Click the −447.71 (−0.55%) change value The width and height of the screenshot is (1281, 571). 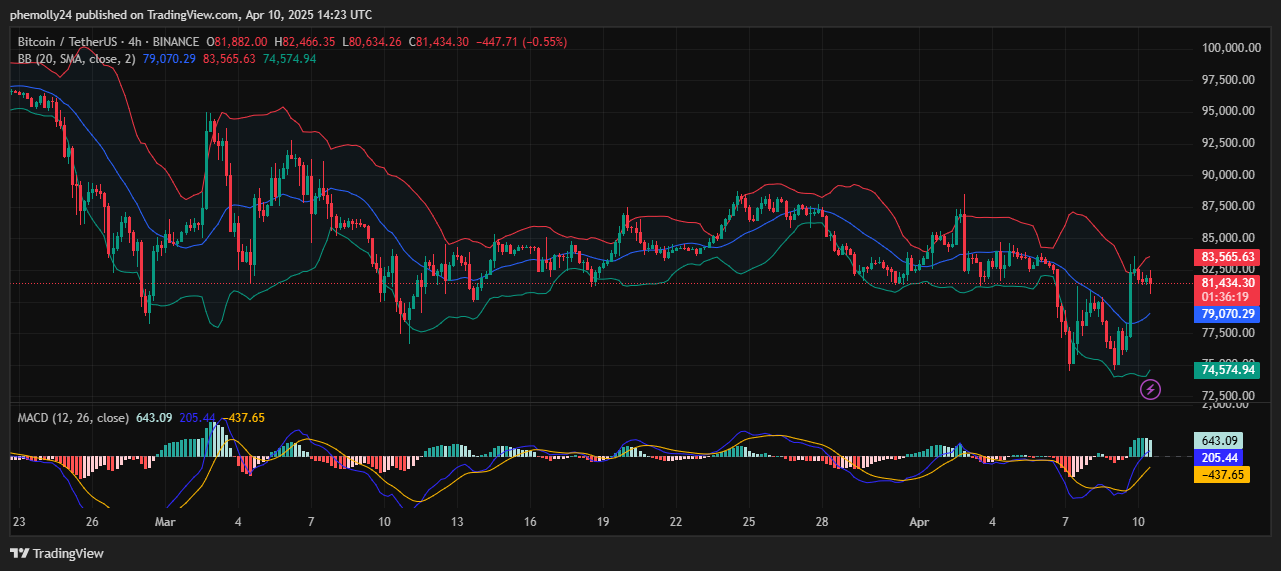522,42
